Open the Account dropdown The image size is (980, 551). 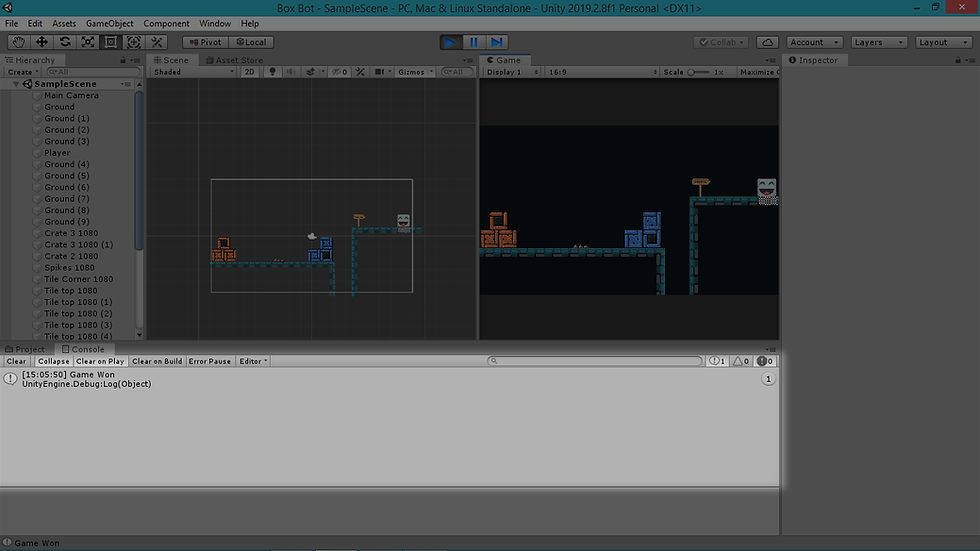tap(814, 42)
